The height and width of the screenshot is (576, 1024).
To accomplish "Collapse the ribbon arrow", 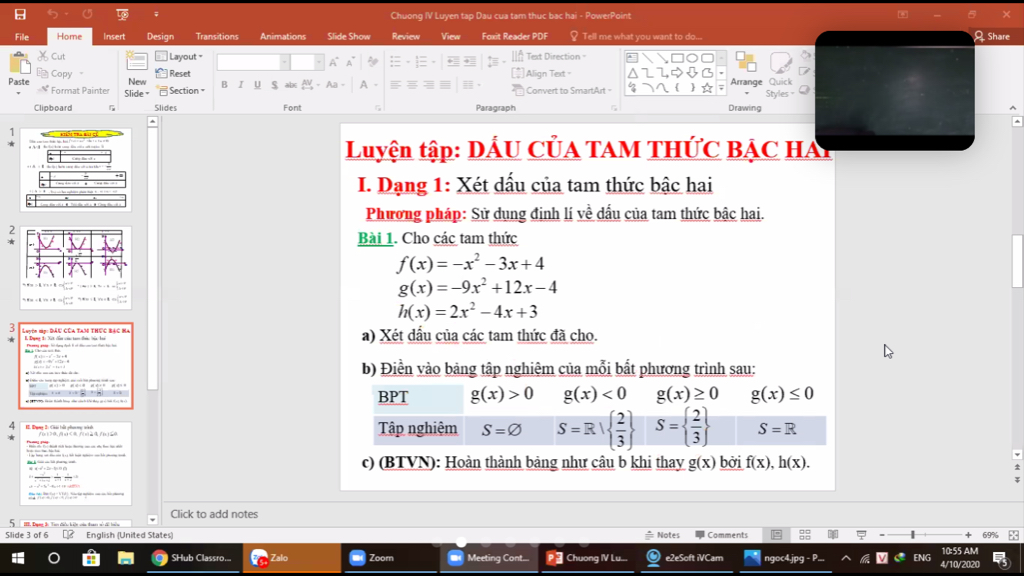I will [x=1013, y=108].
